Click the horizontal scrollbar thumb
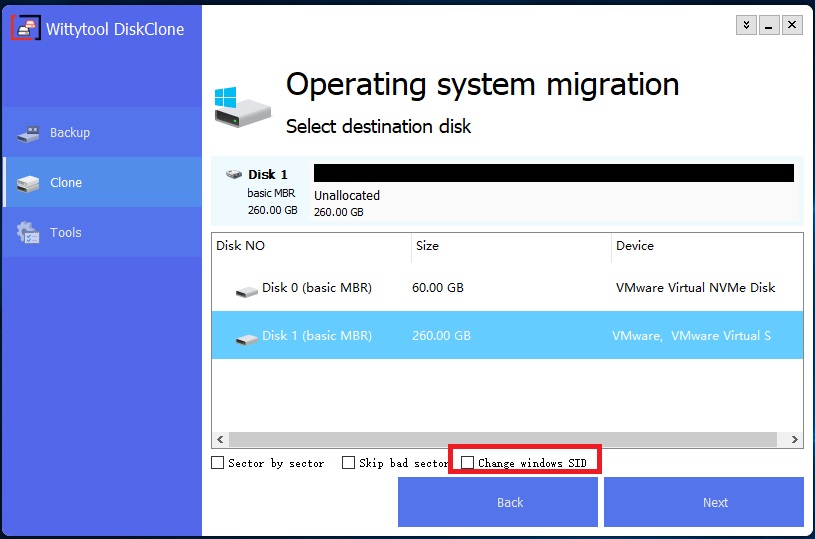The width and height of the screenshot is (815, 539). pyautogui.click(x=503, y=439)
